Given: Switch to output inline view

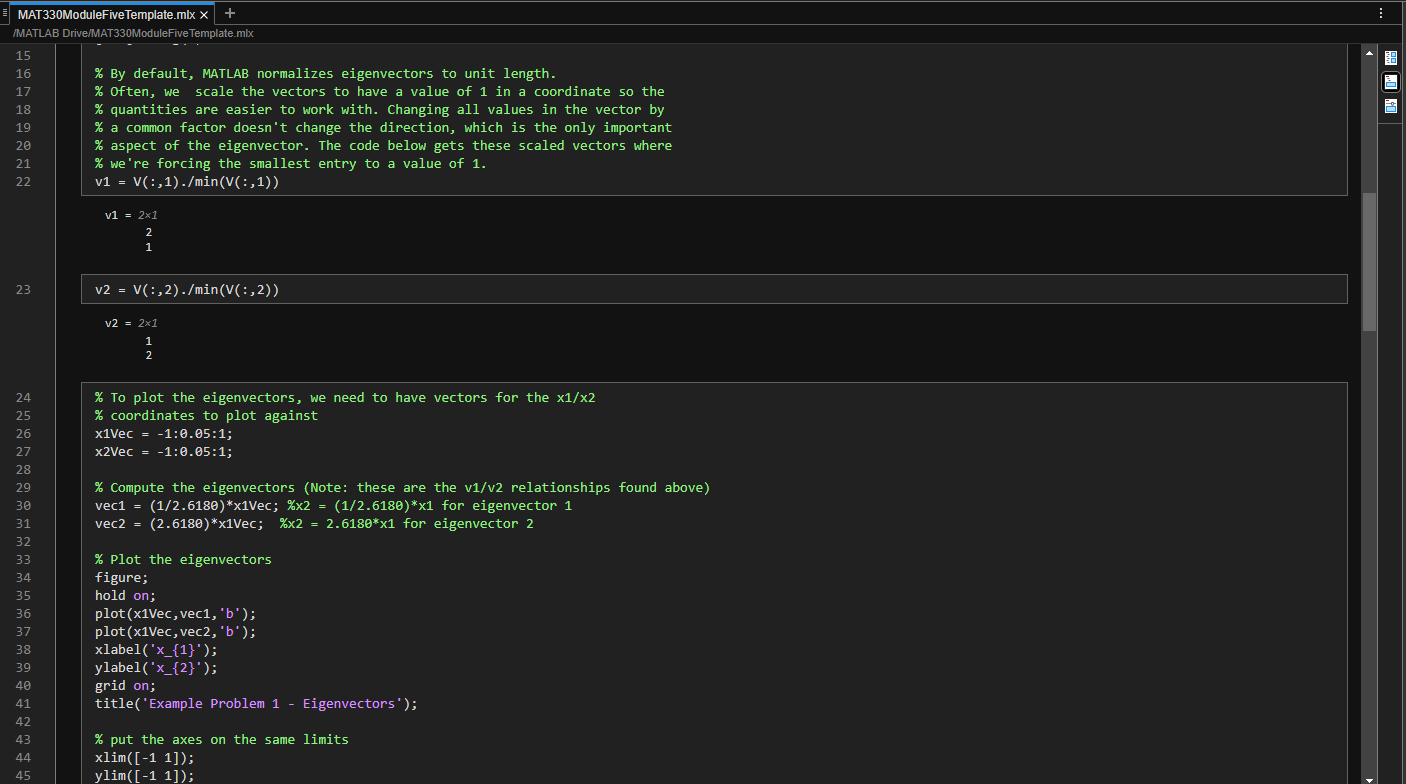Looking at the screenshot, I should [x=1391, y=82].
